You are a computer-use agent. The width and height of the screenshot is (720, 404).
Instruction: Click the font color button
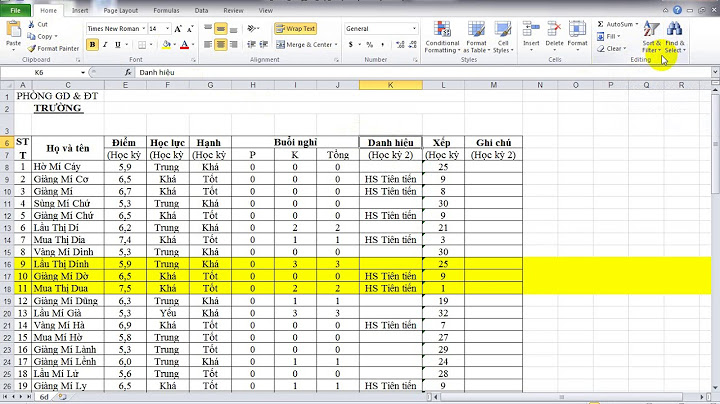point(184,45)
